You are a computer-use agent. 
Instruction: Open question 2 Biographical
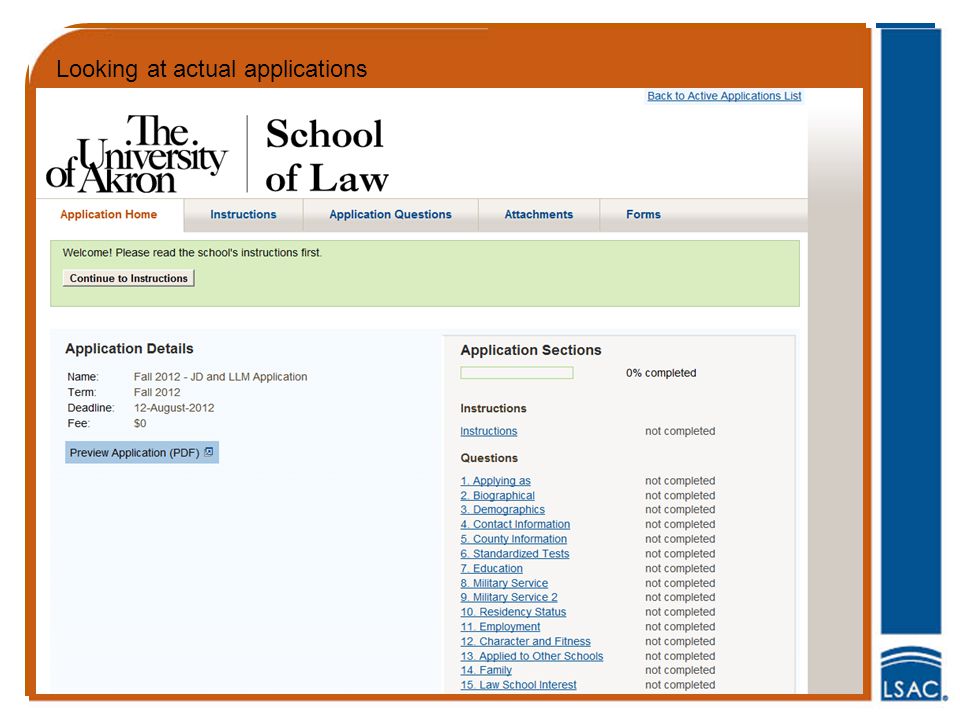(x=498, y=495)
